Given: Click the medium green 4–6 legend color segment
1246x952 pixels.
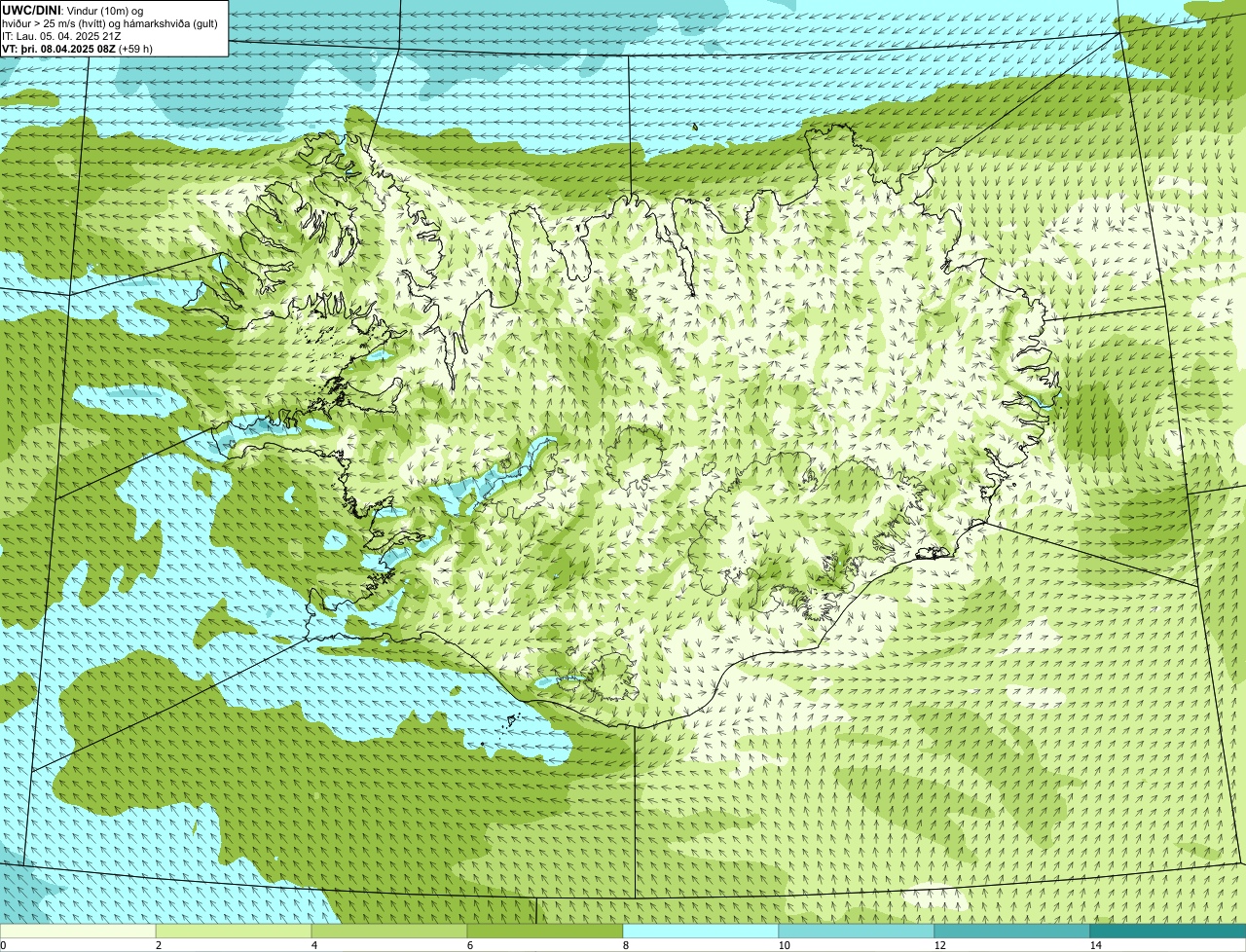Looking at the screenshot, I should (x=389, y=932).
